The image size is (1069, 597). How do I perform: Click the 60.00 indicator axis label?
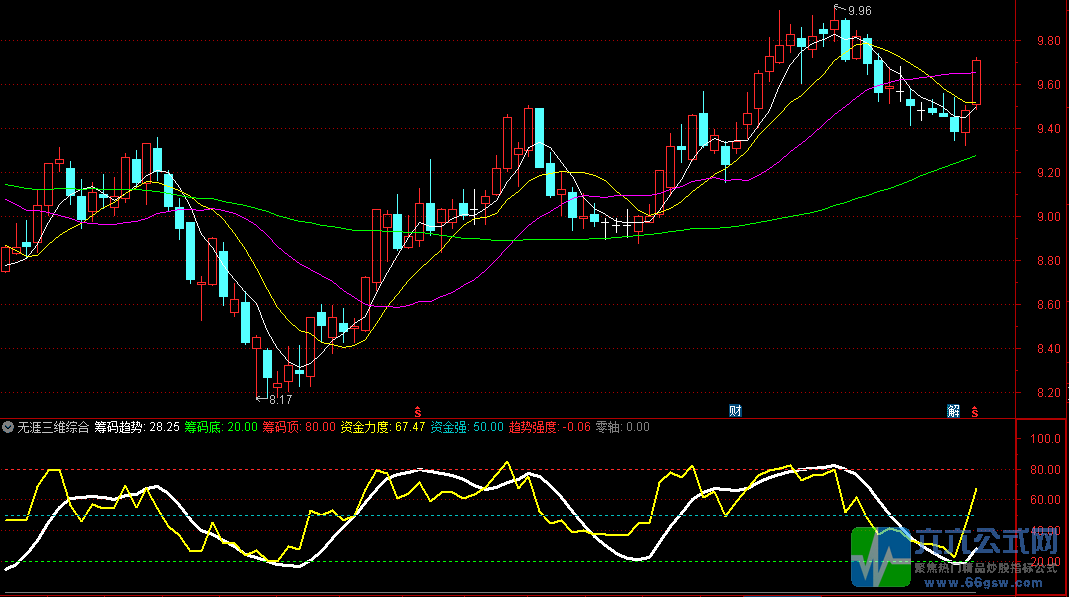[x=1045, y=500]
